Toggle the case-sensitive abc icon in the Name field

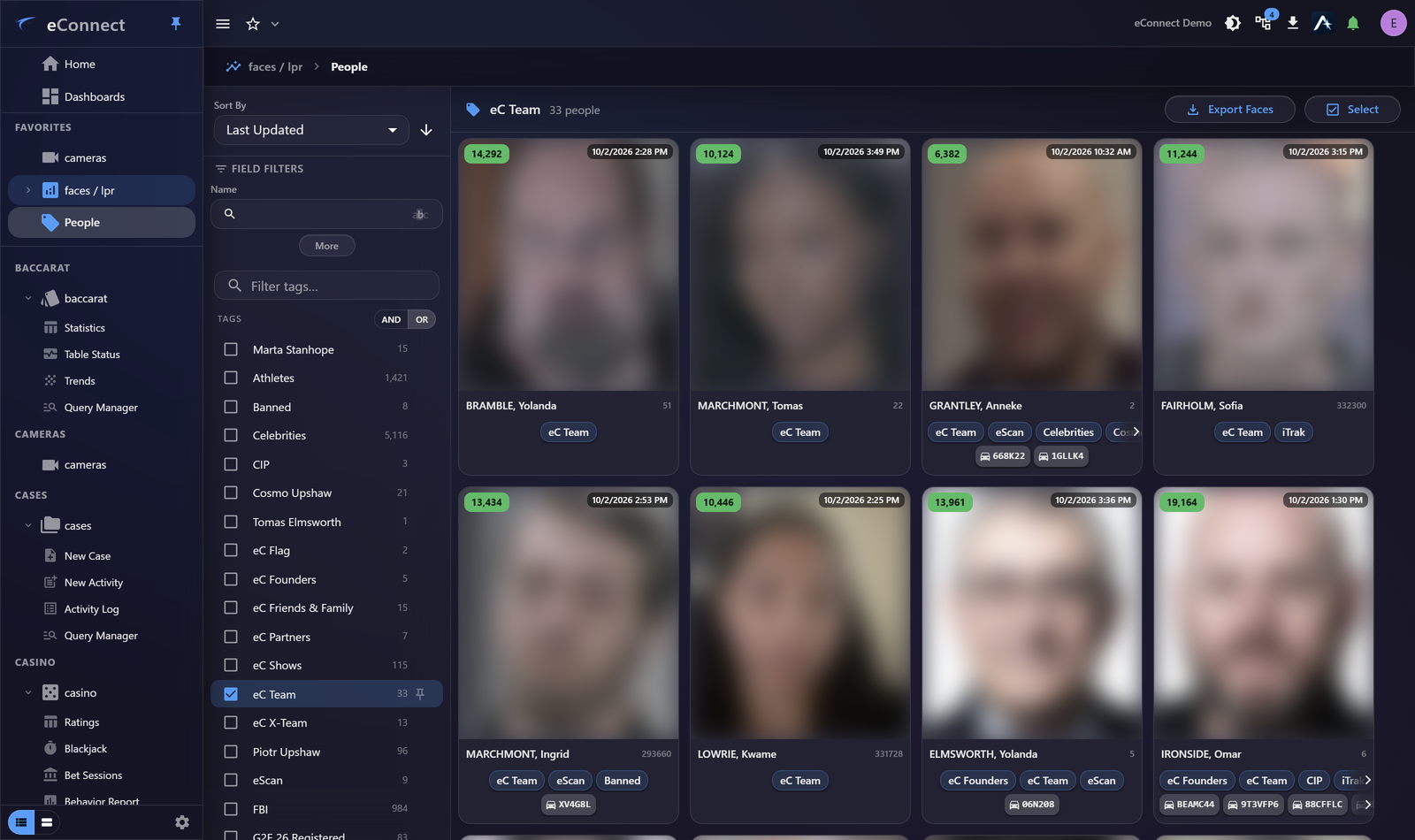tap(421, 214)
